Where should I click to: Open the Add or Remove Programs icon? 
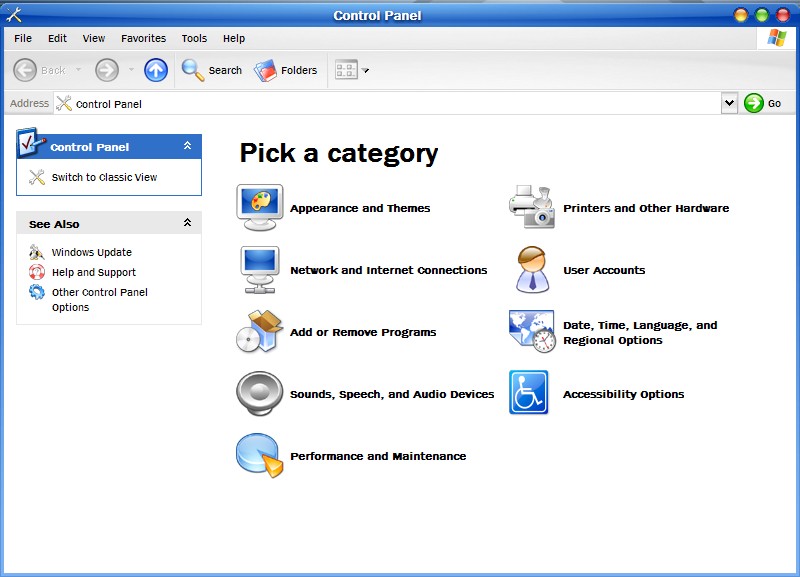point(260,332)
